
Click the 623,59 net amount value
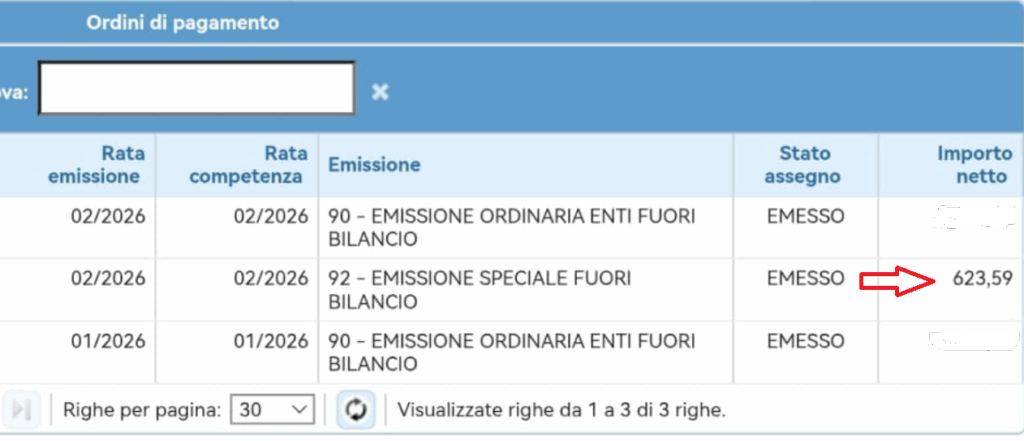(977, 280)
